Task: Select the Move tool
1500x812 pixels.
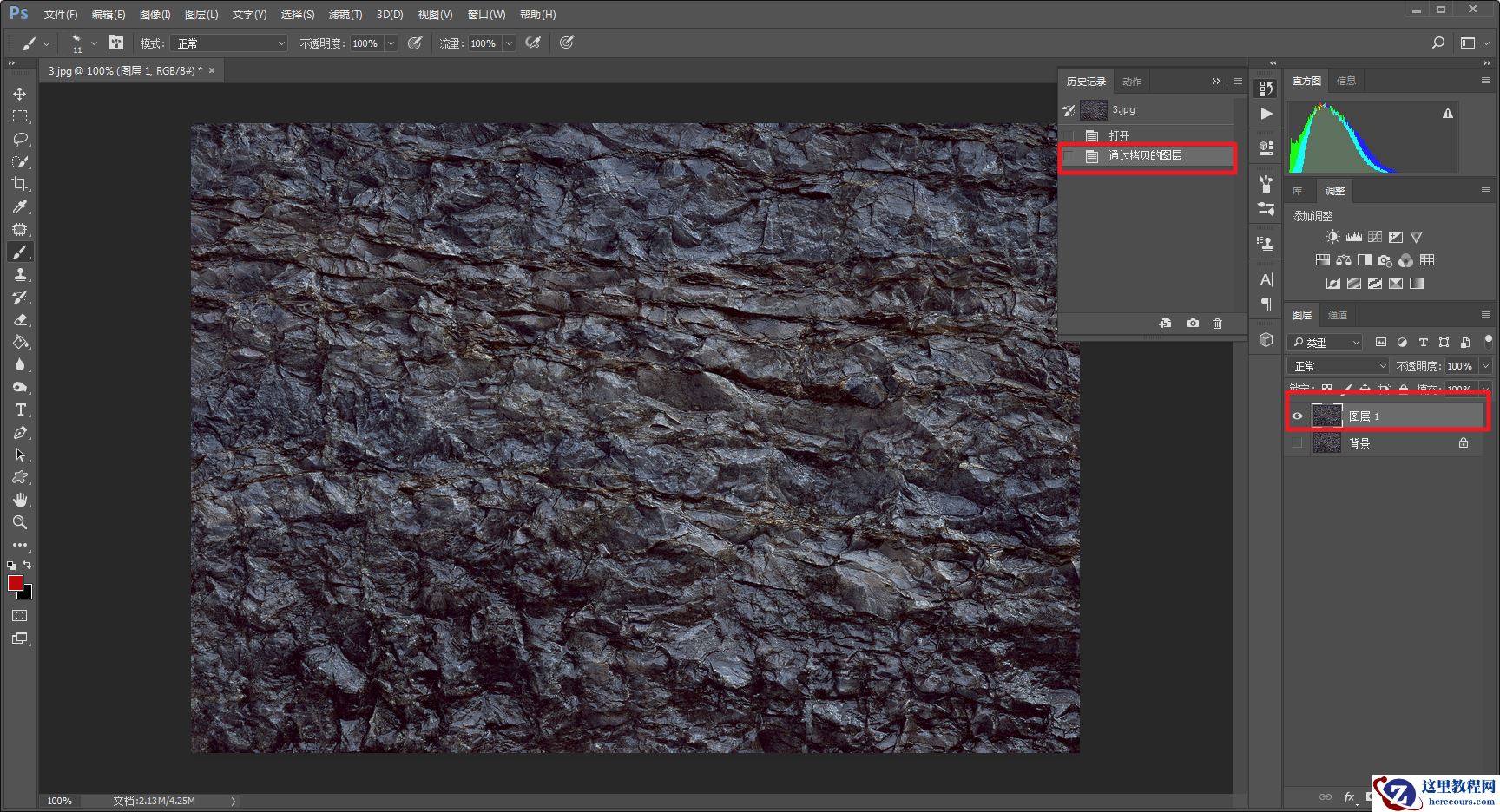Action: pyautogui.click(x=20, y=94)
